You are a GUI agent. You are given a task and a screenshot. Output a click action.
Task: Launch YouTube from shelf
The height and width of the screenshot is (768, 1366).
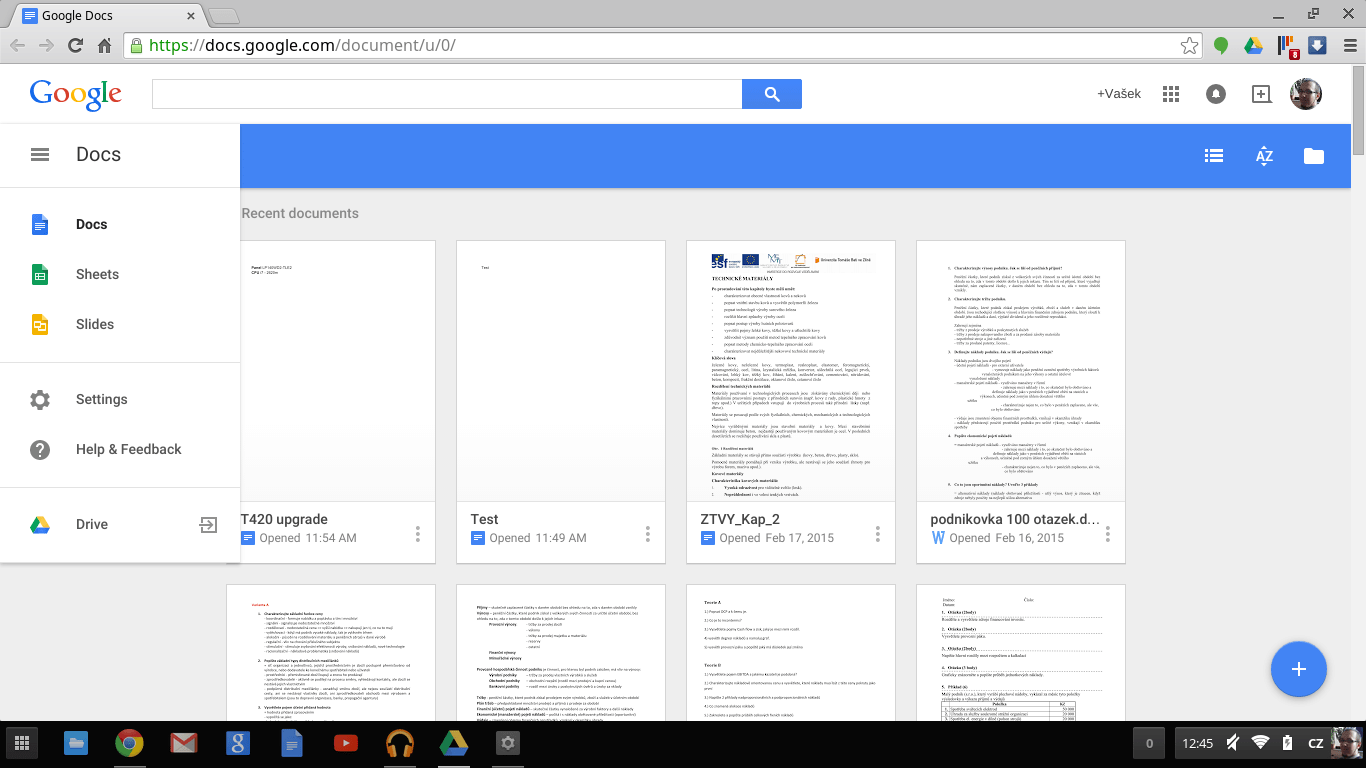click(346, 743)
